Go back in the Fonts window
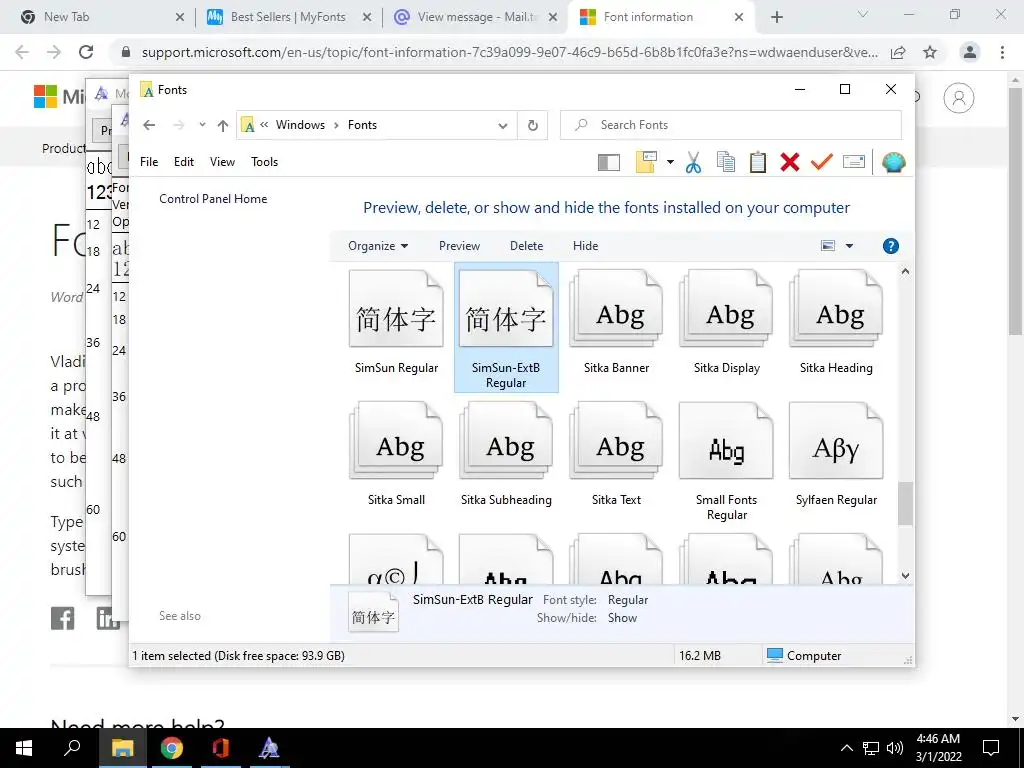Screen dimensions: 1024x768 tap(149, 125)
